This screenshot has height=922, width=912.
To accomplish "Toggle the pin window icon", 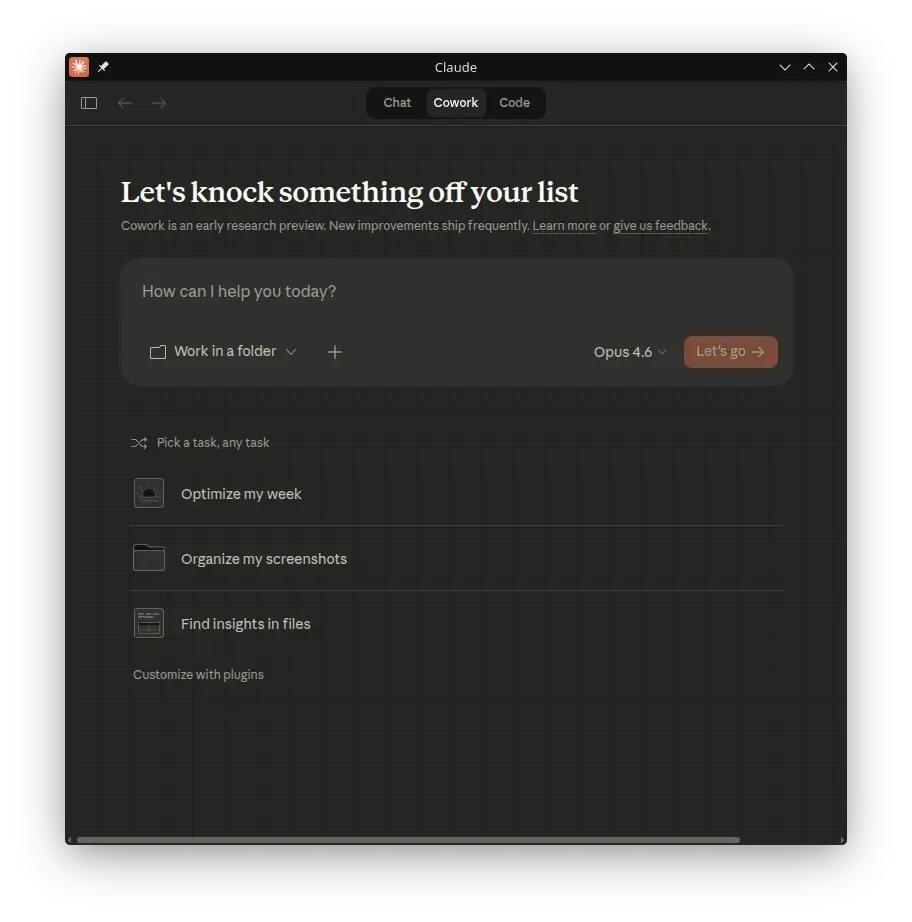I will pos(102,66).
